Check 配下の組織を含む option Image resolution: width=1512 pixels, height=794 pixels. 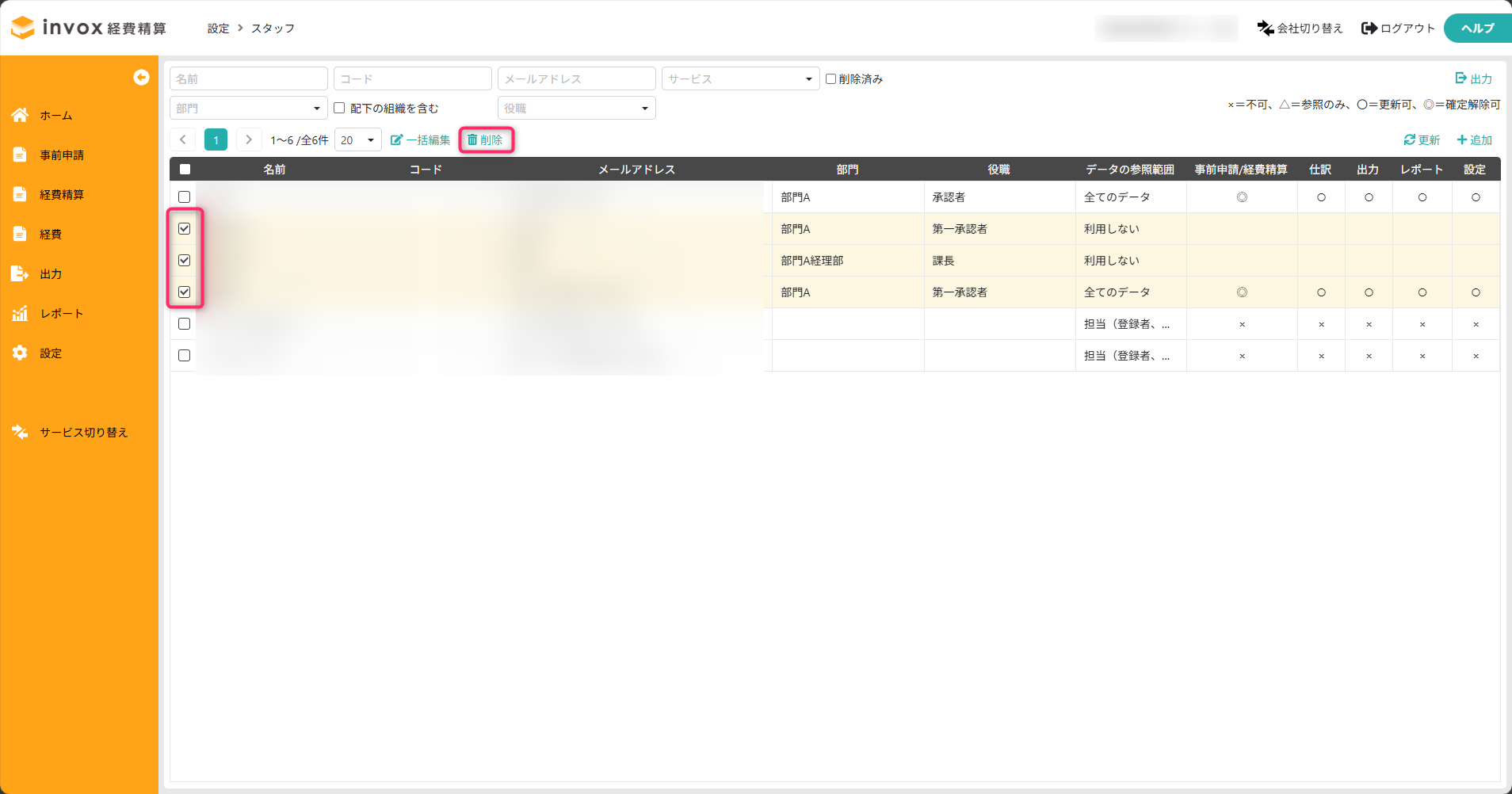(339, 108)
